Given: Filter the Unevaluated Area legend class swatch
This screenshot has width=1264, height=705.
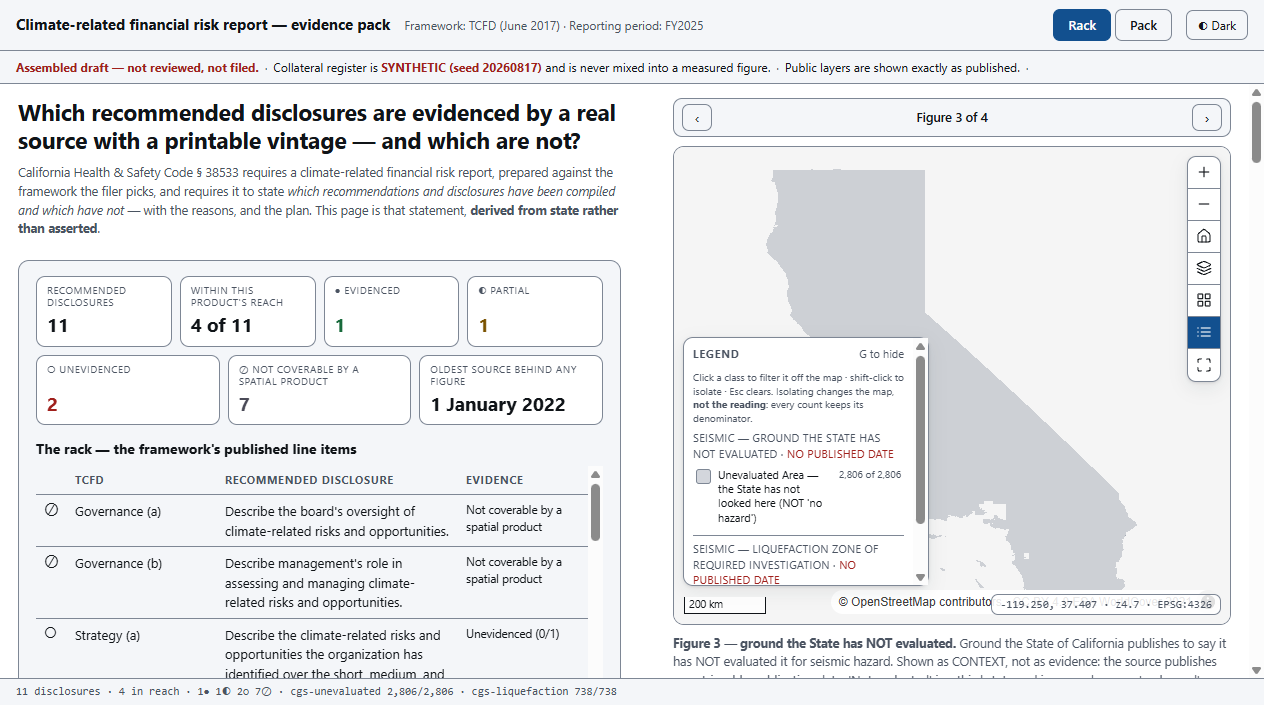Looking at the screenshot, I should click(704, 476).
